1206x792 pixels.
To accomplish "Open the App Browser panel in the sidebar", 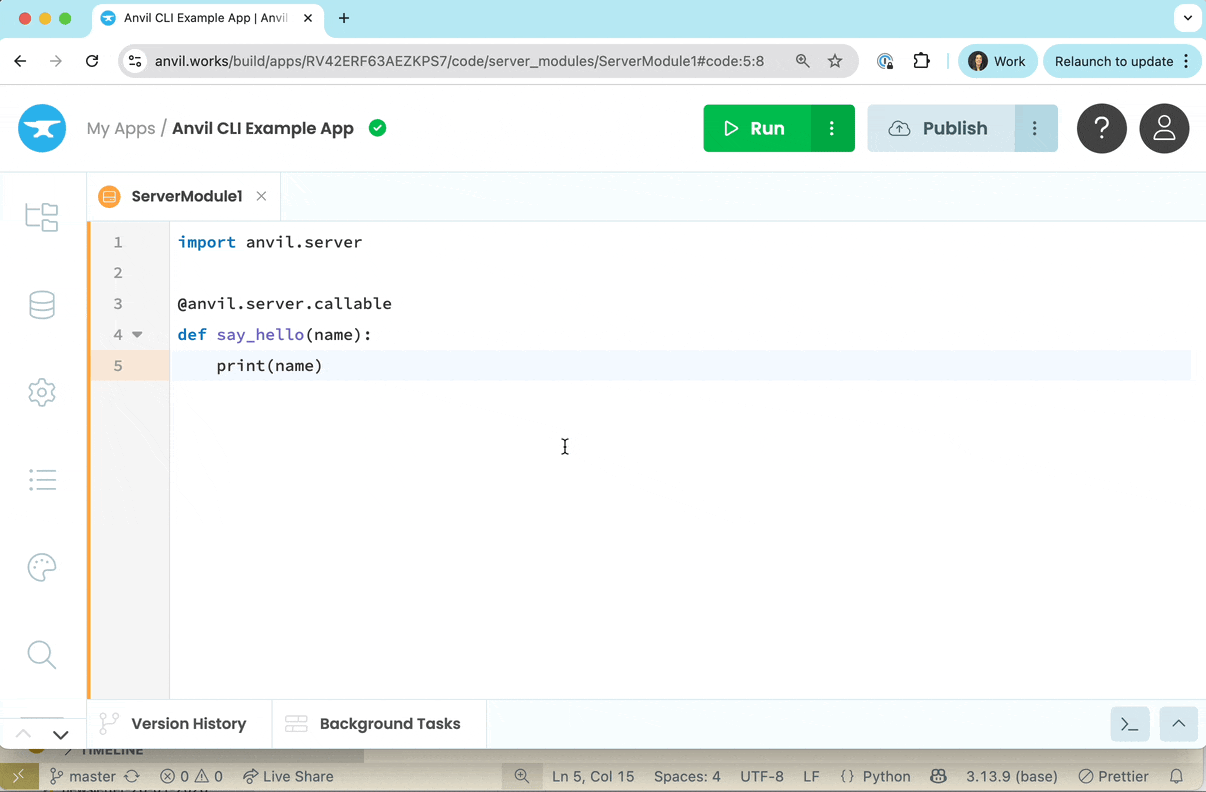I will (x=42, y=217).
